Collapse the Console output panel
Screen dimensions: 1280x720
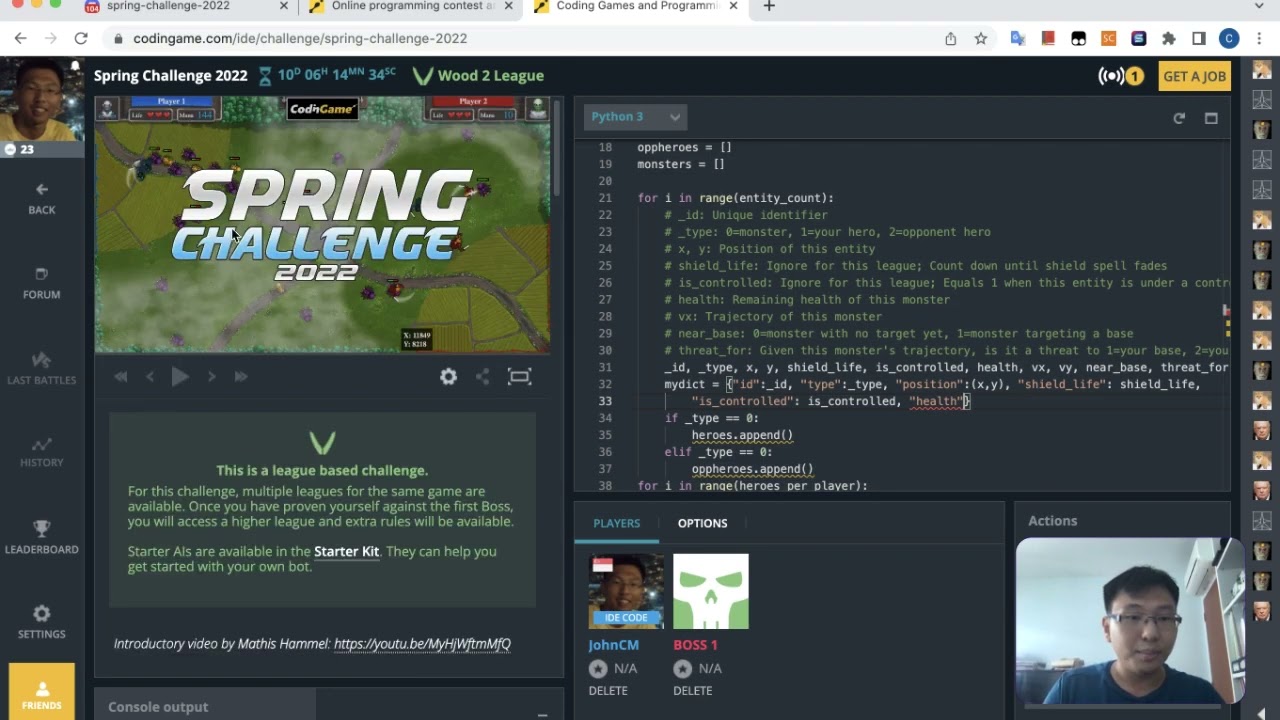(x=542, y=714)
